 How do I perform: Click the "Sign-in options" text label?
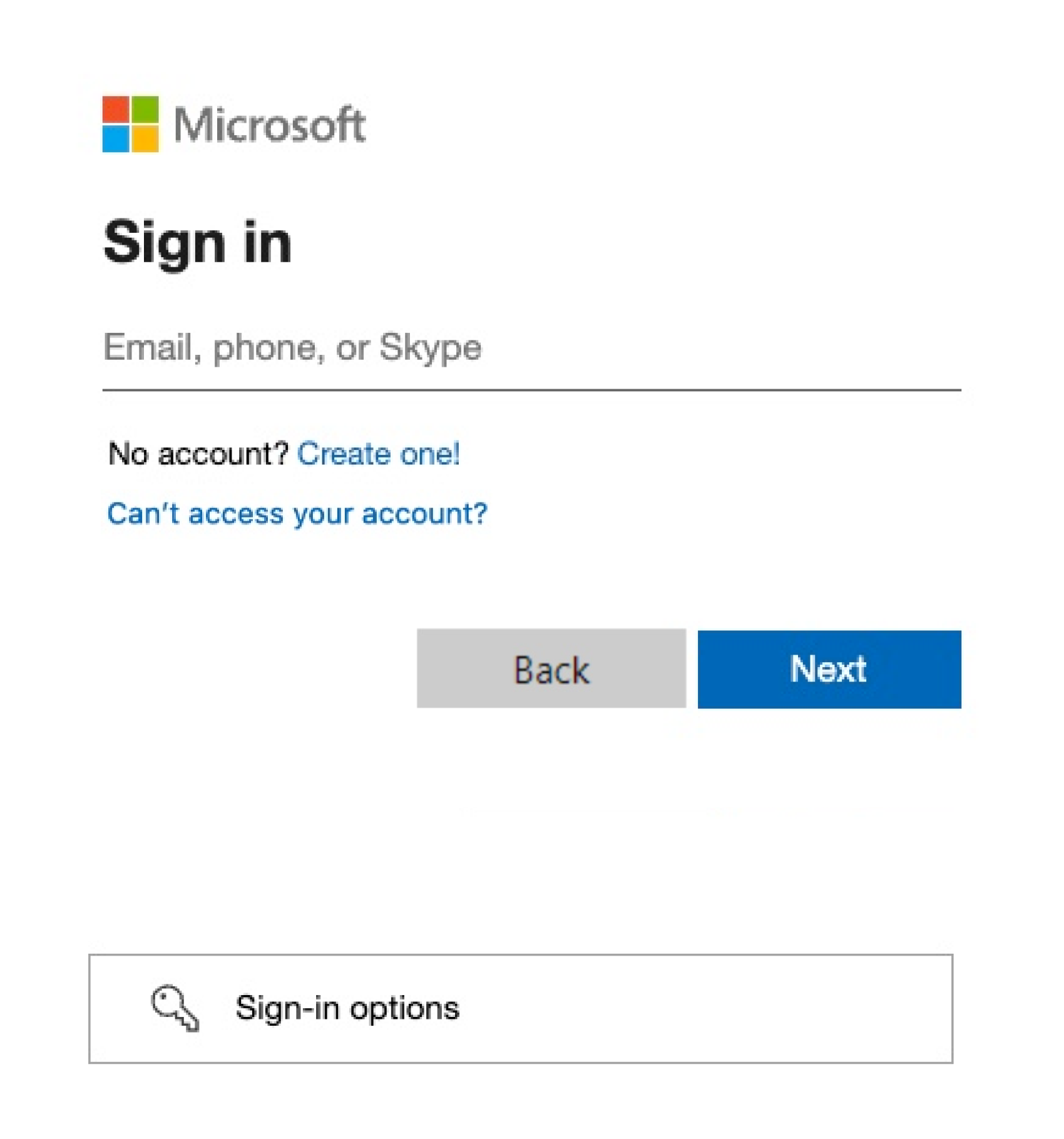coord(347,1008)
